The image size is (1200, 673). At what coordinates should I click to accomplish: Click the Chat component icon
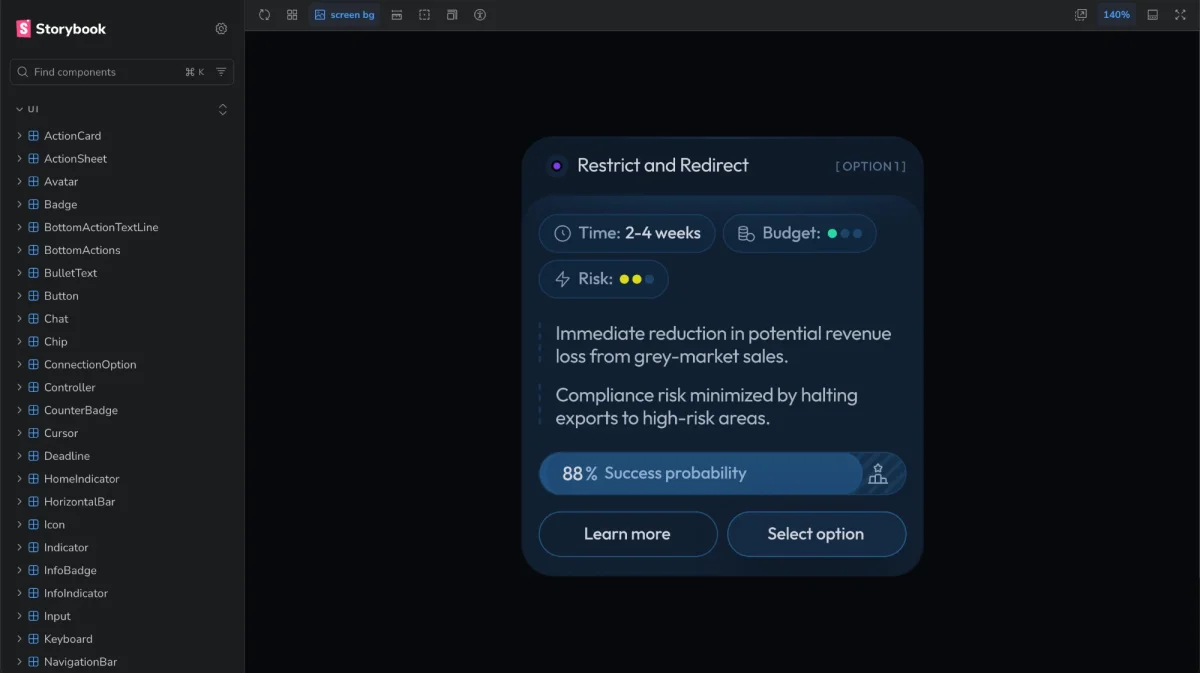pos(34,319)
